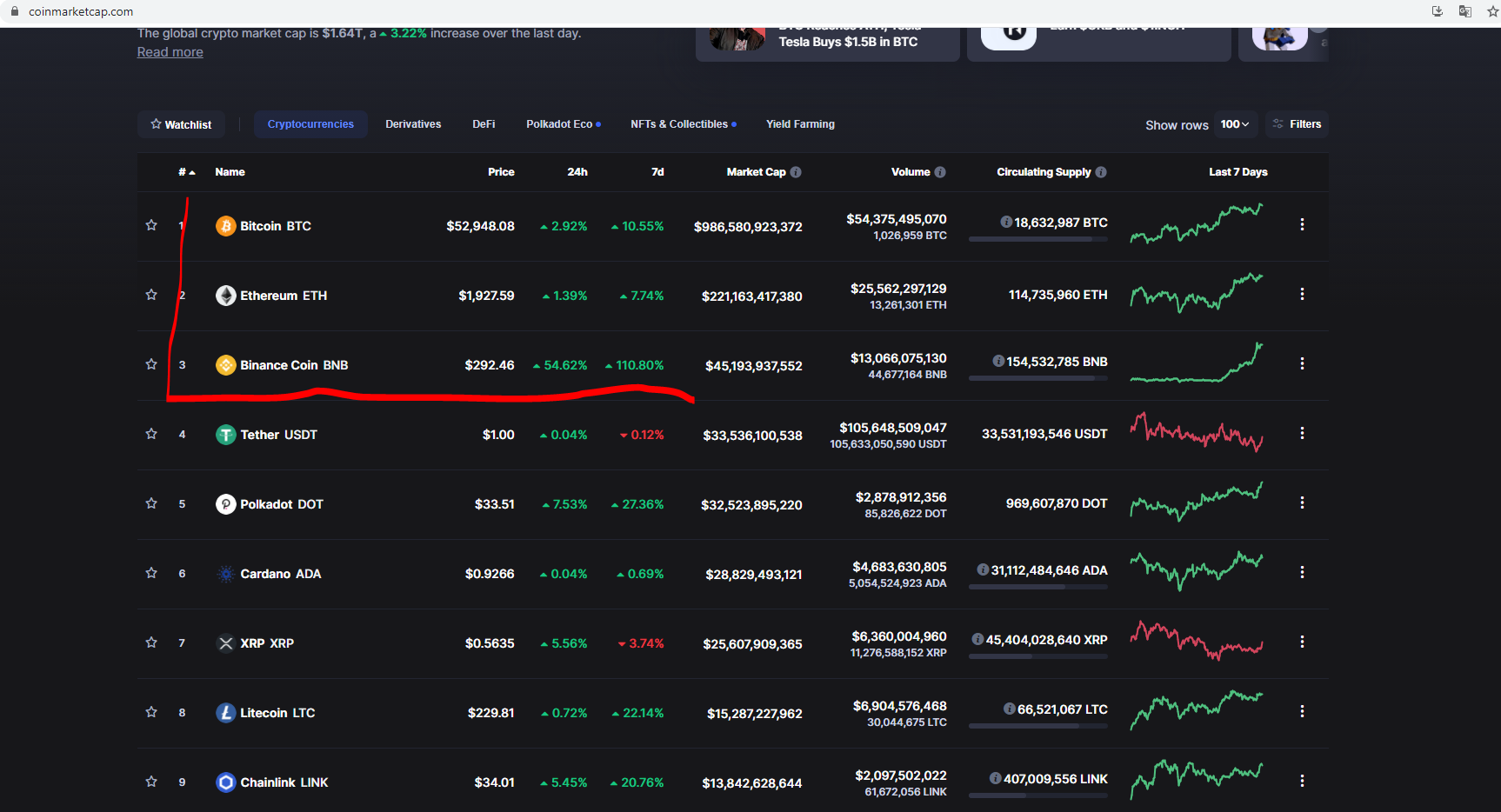
Task: Open more options menu for Litecoin row
Action: (x=1302, y=711)
